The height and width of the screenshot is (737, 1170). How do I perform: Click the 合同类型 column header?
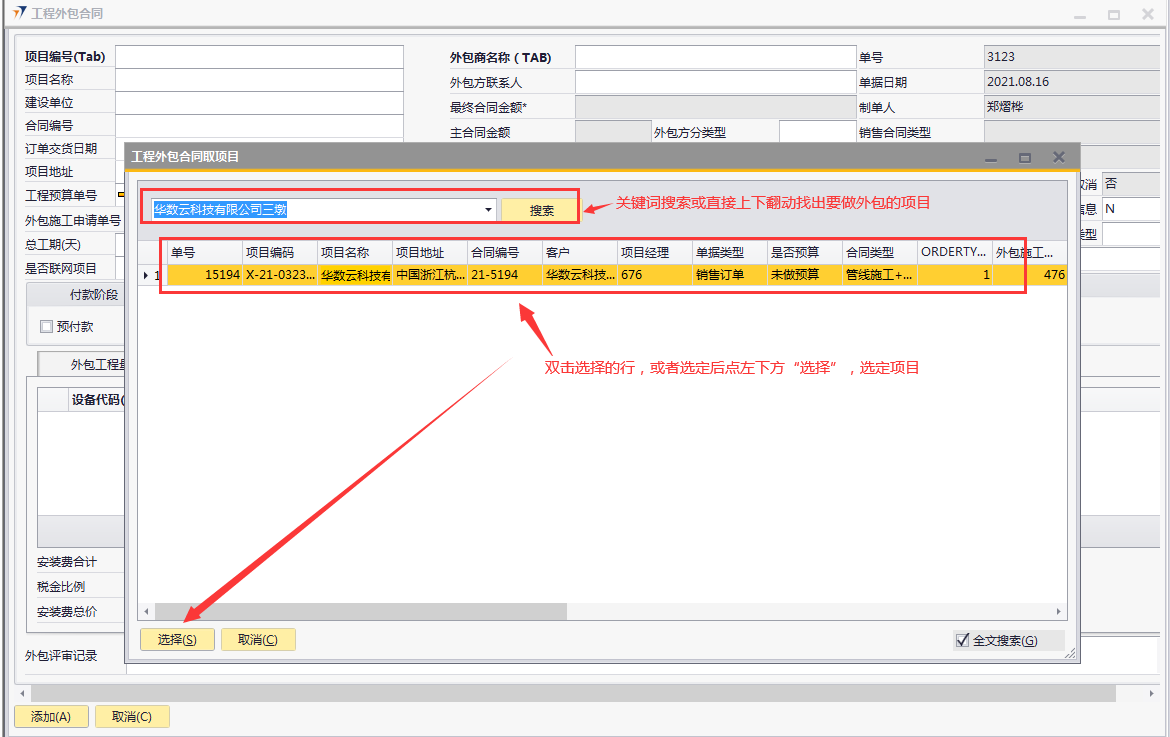(879, 252)
